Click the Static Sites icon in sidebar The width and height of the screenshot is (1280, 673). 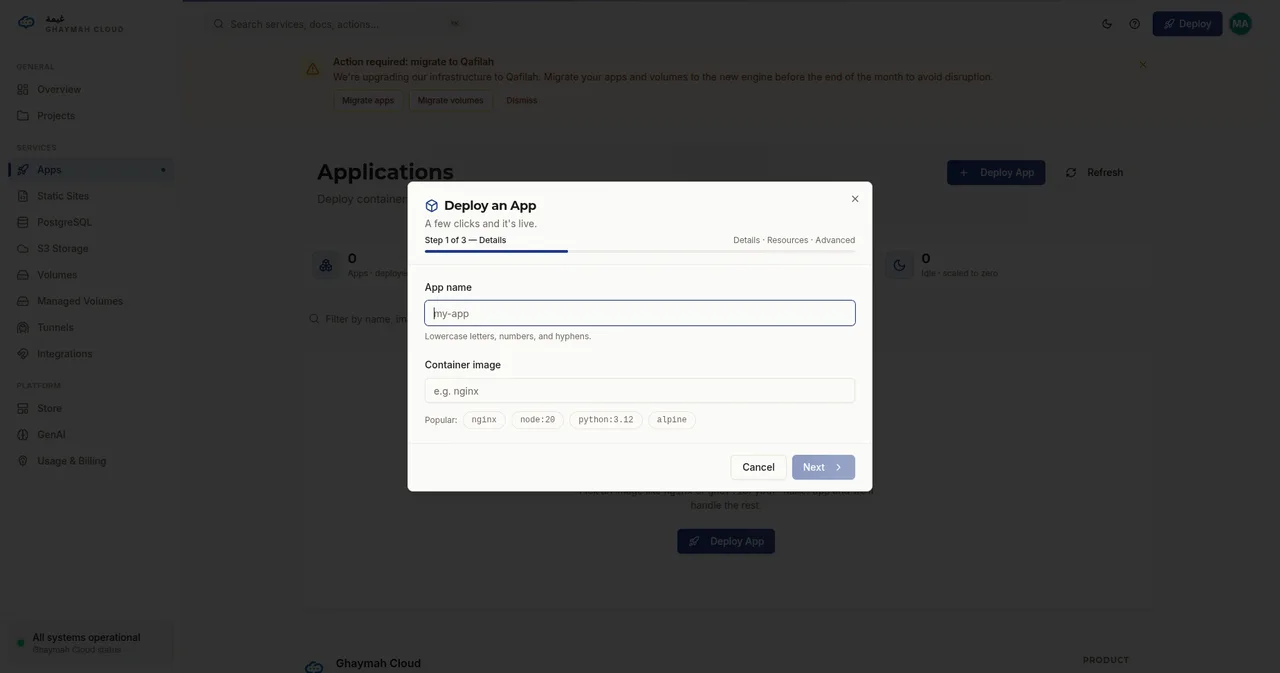23,196
